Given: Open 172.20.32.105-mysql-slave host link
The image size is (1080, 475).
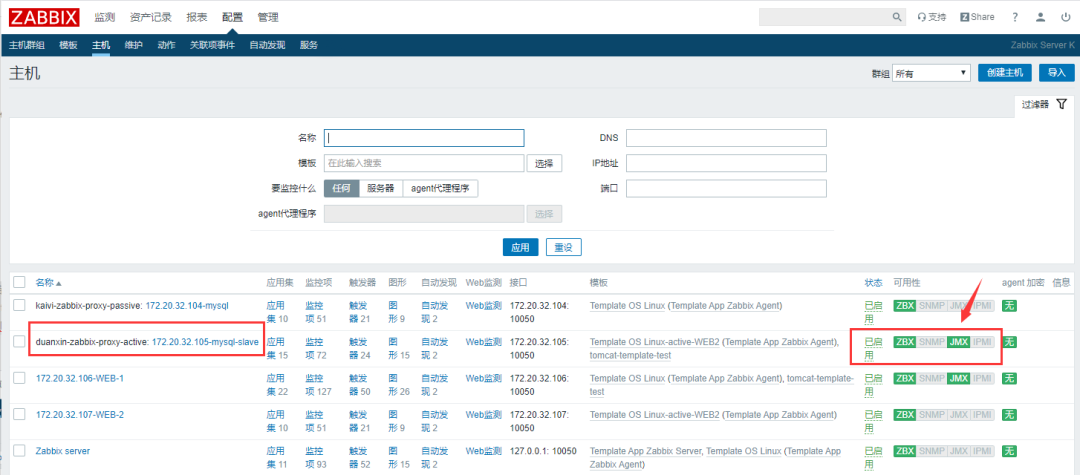Looking at the screenshot, I should [206, 341].
